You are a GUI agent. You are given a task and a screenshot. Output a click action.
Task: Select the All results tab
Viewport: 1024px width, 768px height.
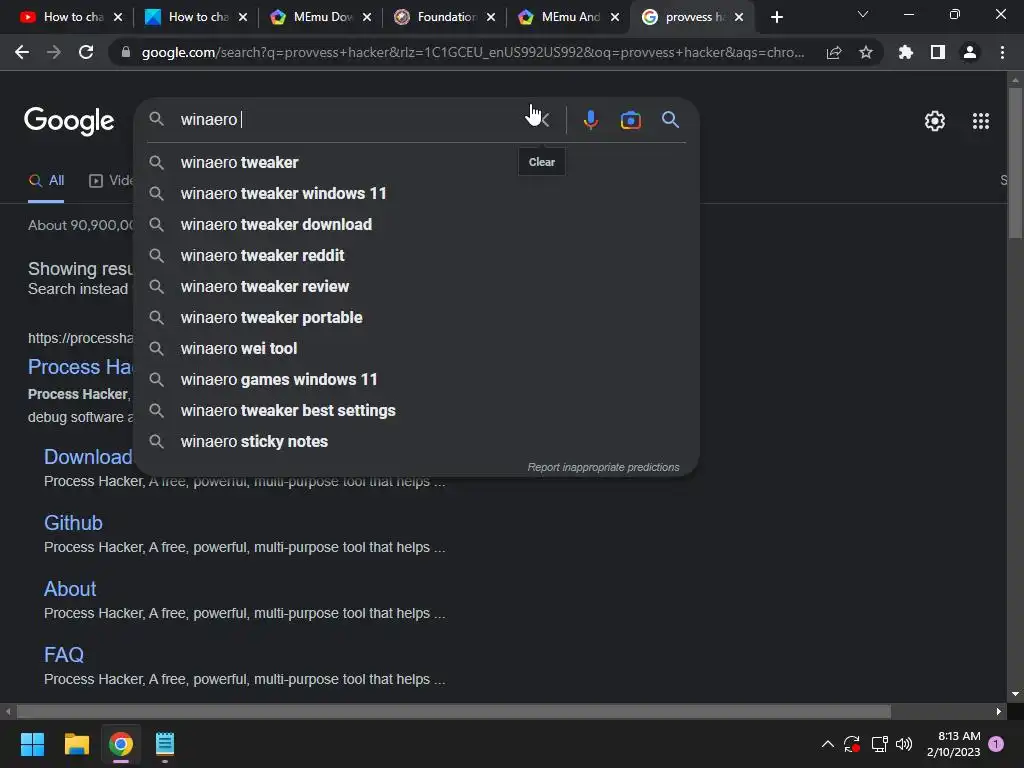click(46, 181)
